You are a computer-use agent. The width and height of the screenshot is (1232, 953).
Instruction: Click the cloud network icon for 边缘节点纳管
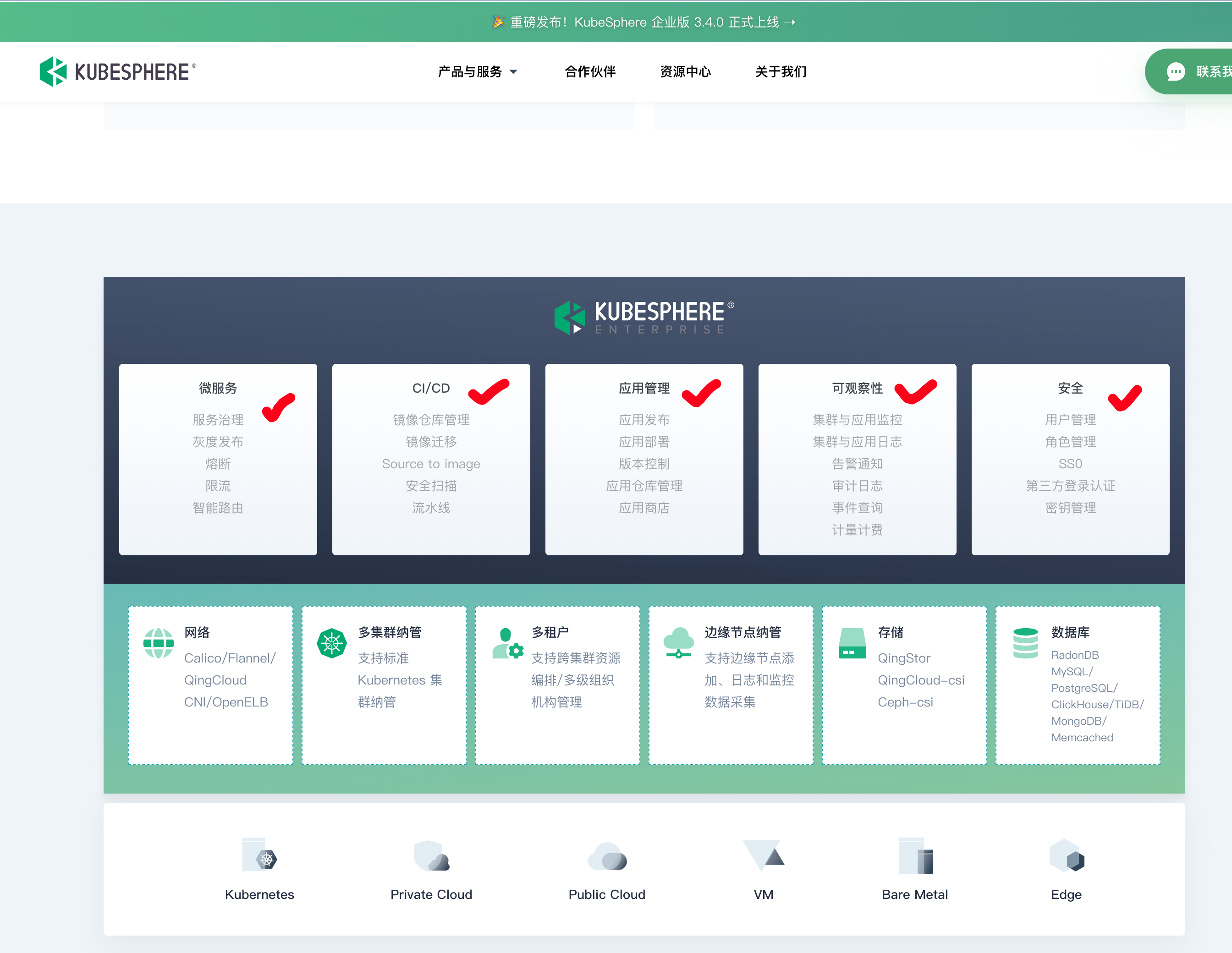click(679, 643)
